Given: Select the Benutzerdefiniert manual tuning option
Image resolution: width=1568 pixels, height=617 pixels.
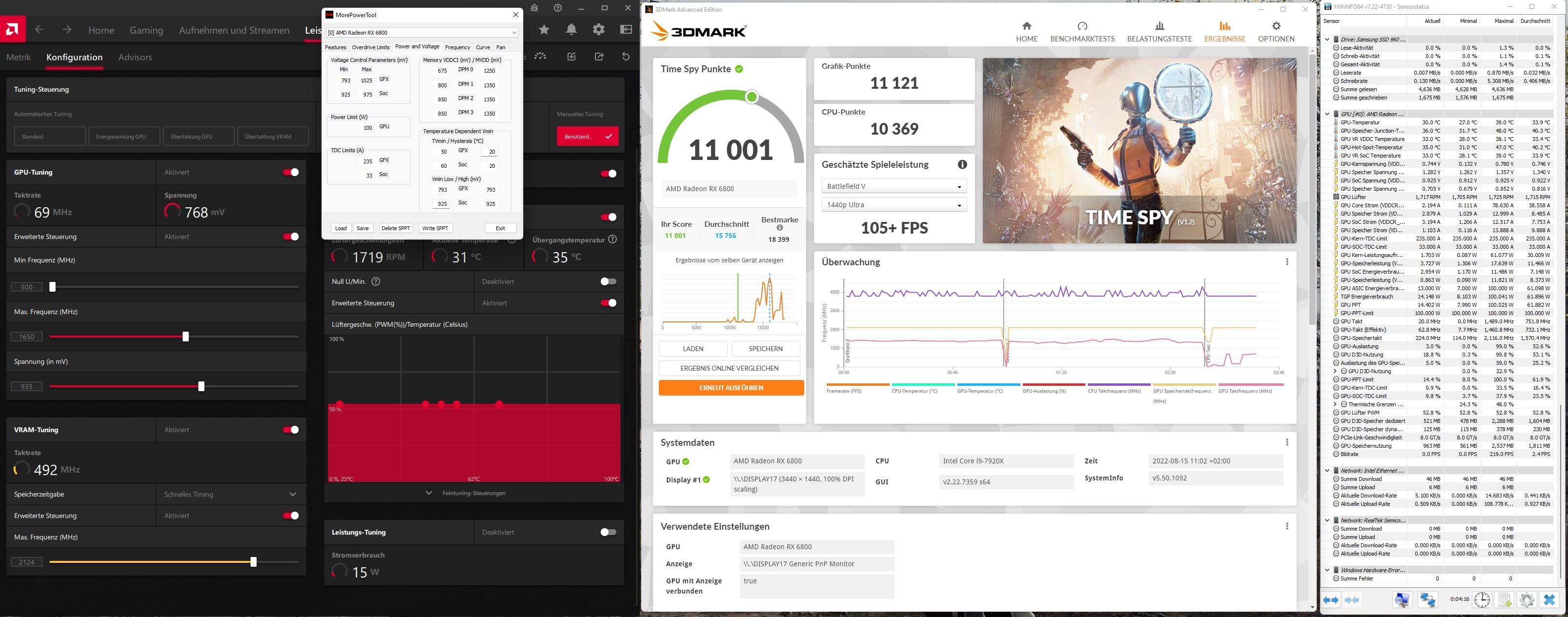Looking at the screenshot, I should [x=588, y=136].
